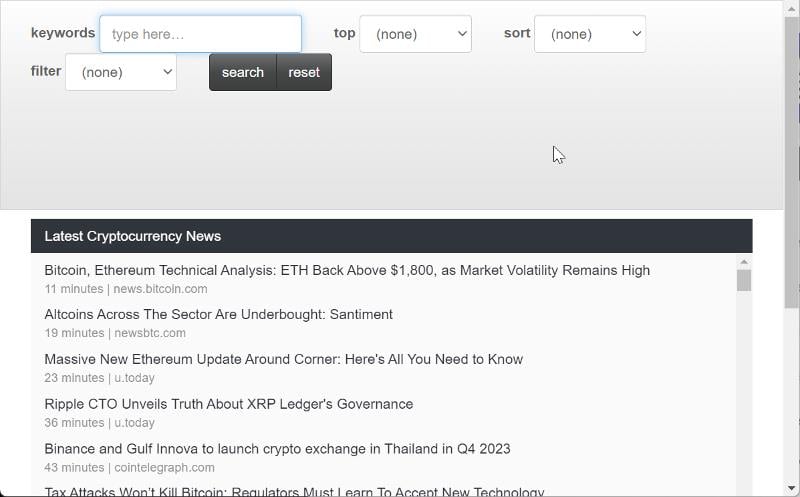Focus the keywords text input

click(x=201, y=34)
